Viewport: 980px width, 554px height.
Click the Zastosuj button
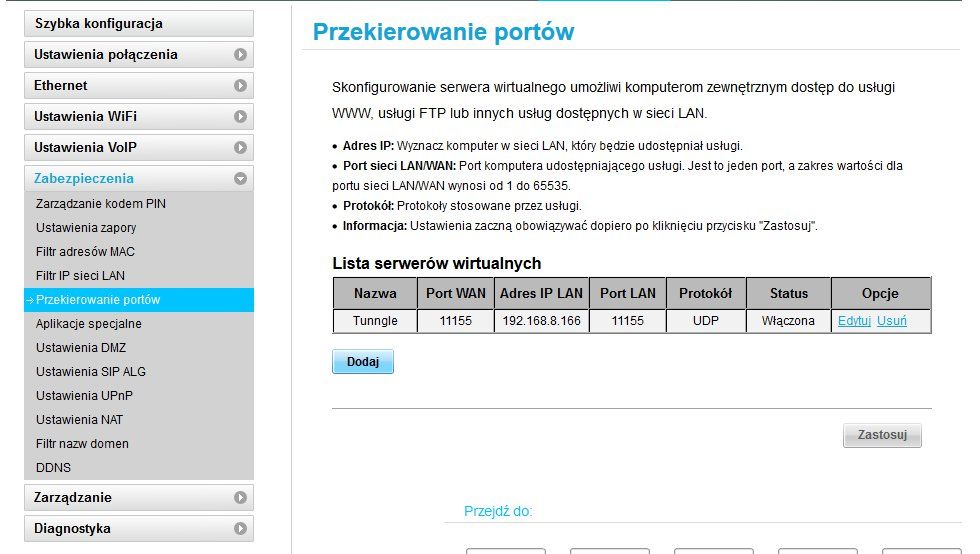[882, 435]
